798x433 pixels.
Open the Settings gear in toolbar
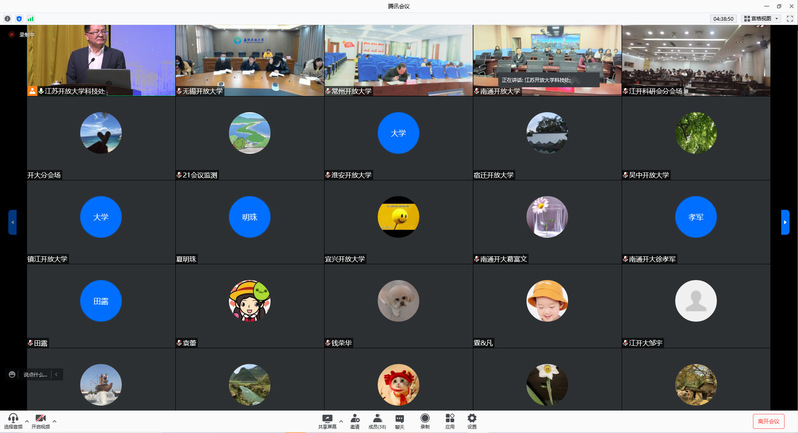click(472, 419)
